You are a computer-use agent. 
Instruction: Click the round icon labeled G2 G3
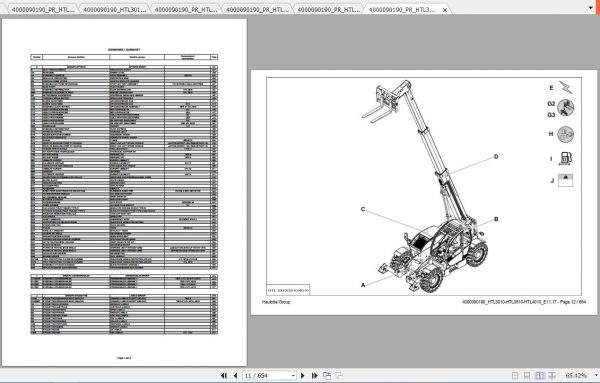tap(566, 108)
